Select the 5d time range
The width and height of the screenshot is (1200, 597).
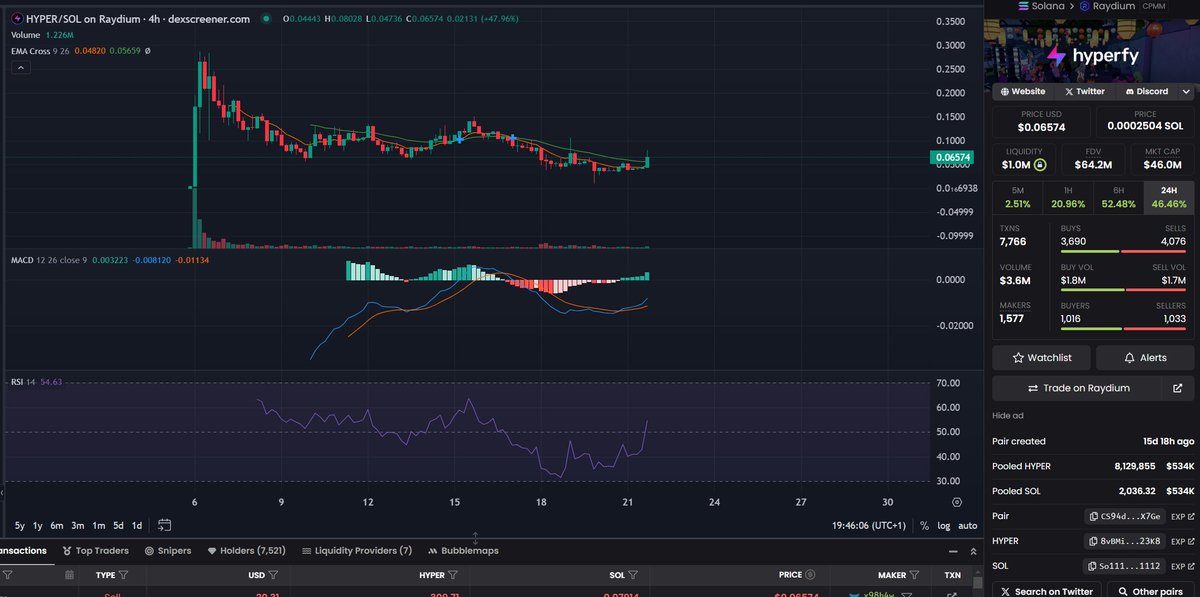pos(119,525)
